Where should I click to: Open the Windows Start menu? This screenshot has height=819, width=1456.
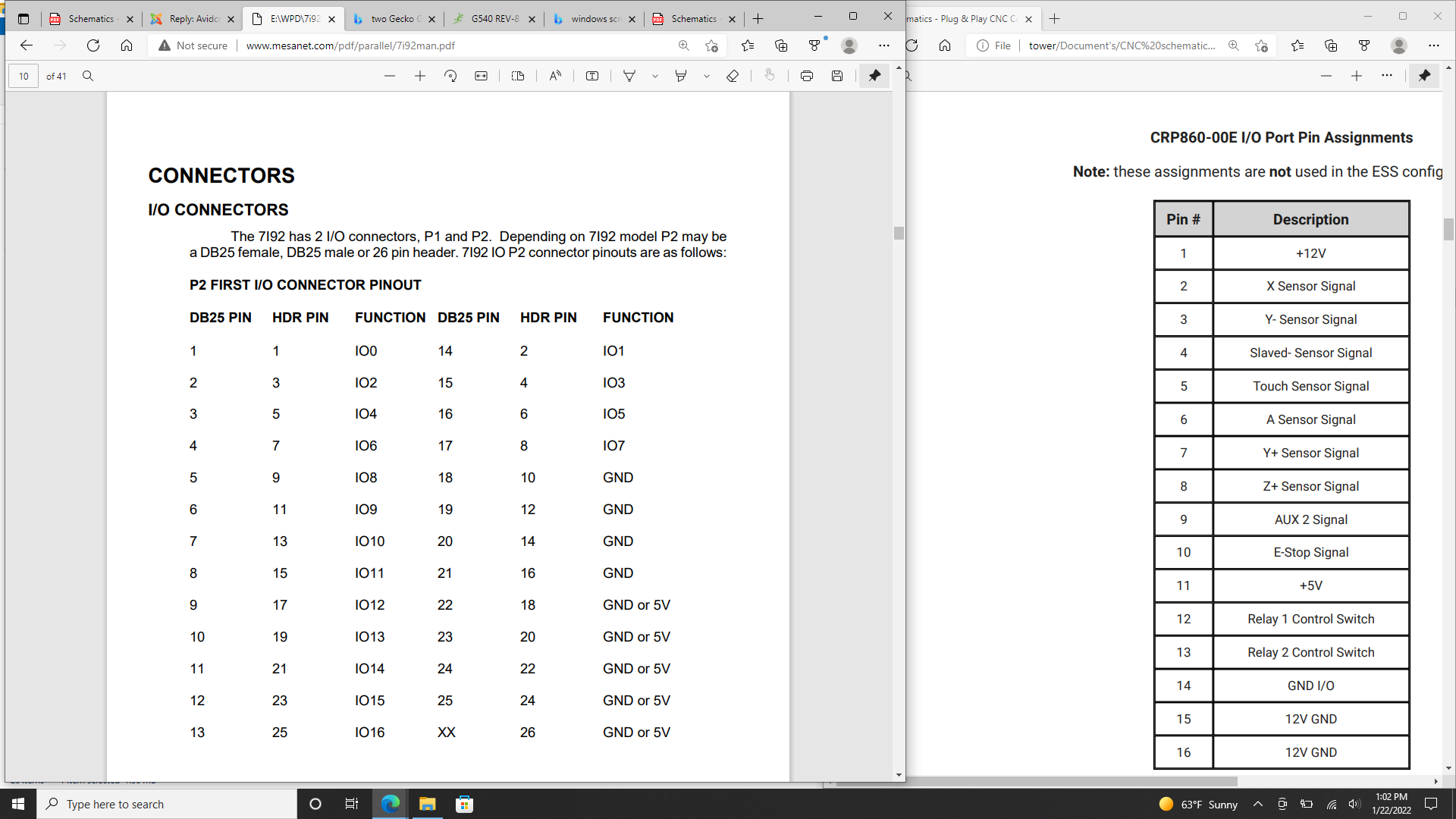click(18, 804)
